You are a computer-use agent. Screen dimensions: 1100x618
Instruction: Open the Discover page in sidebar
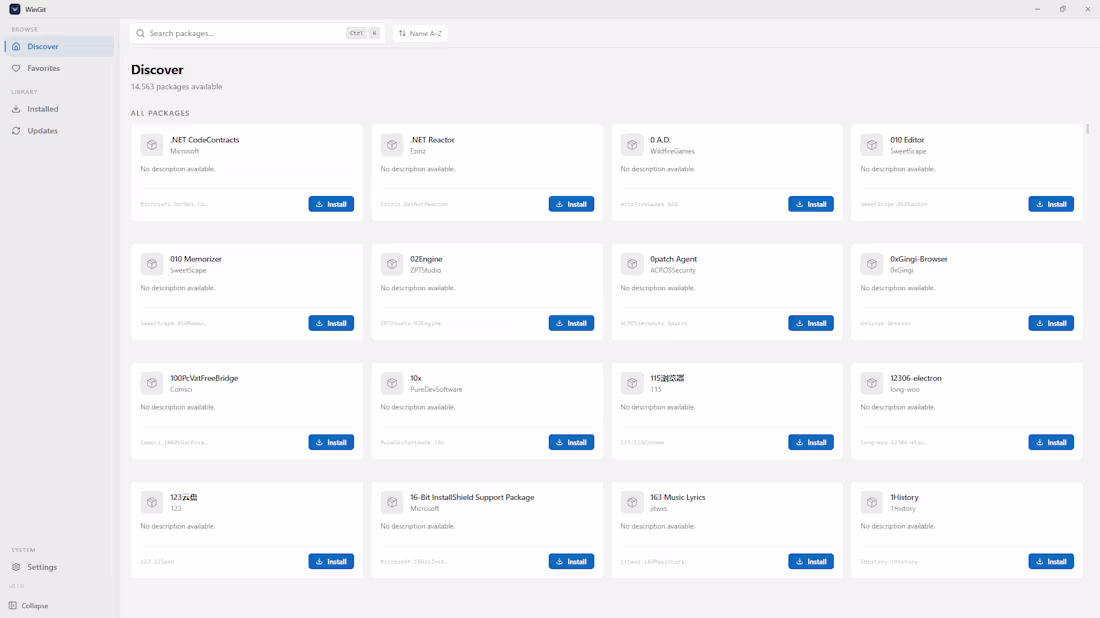coord(59,46)
